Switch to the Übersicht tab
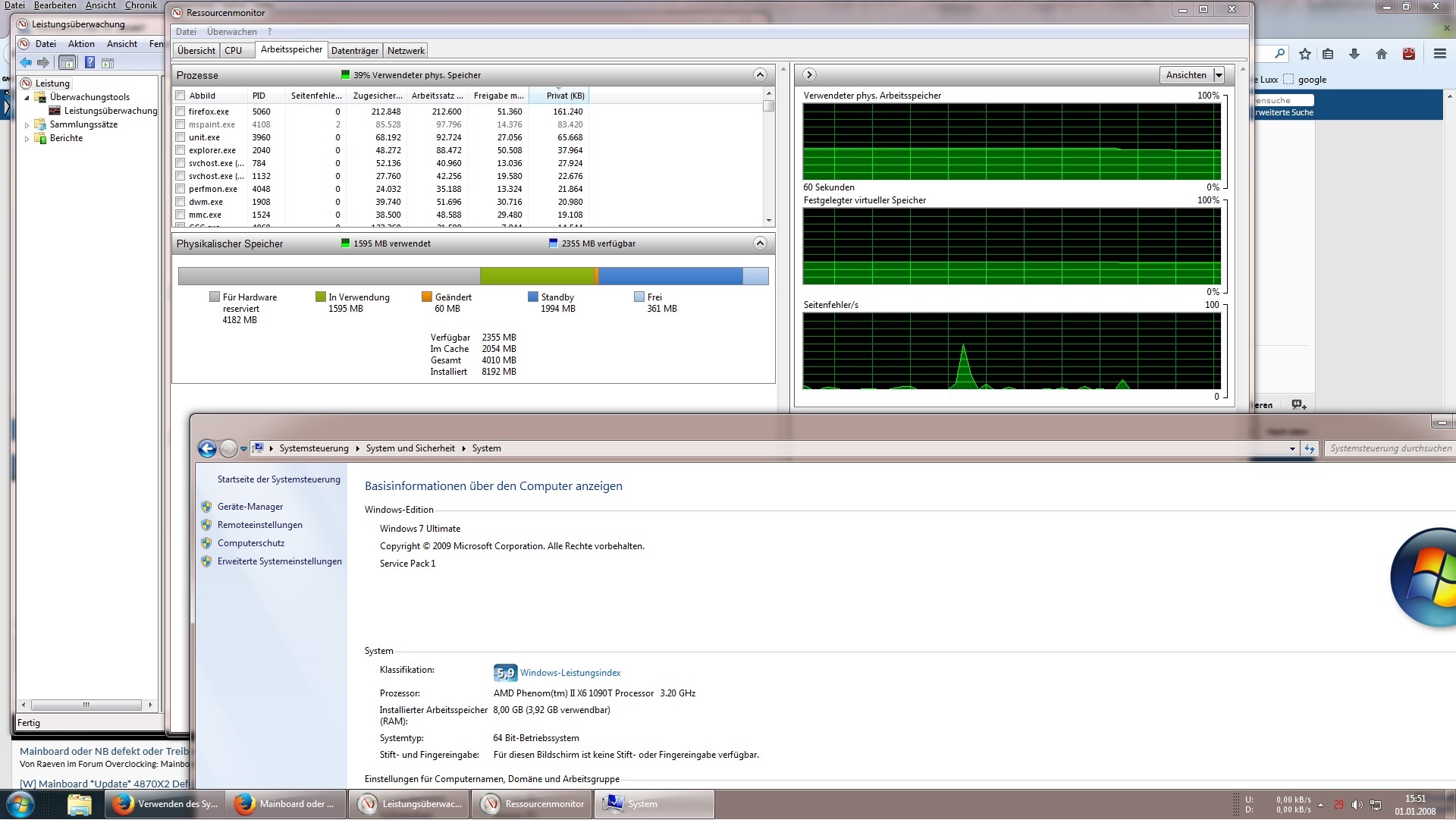1456x820 pixels. coord(196,51)
